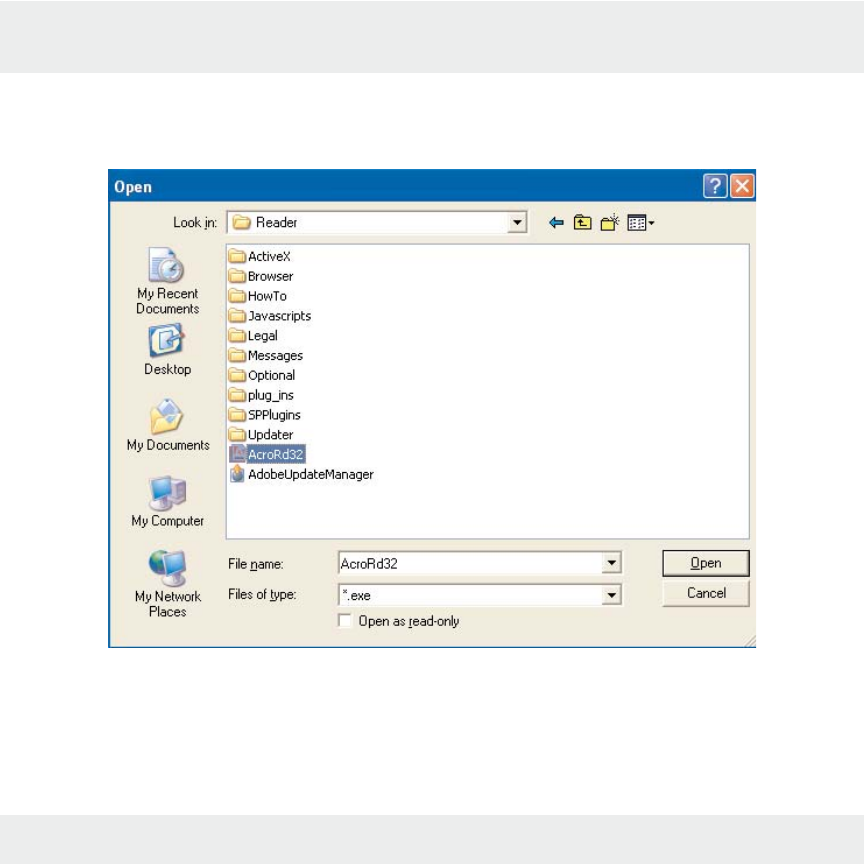Select the plug_ins folder

click(261, 395)
